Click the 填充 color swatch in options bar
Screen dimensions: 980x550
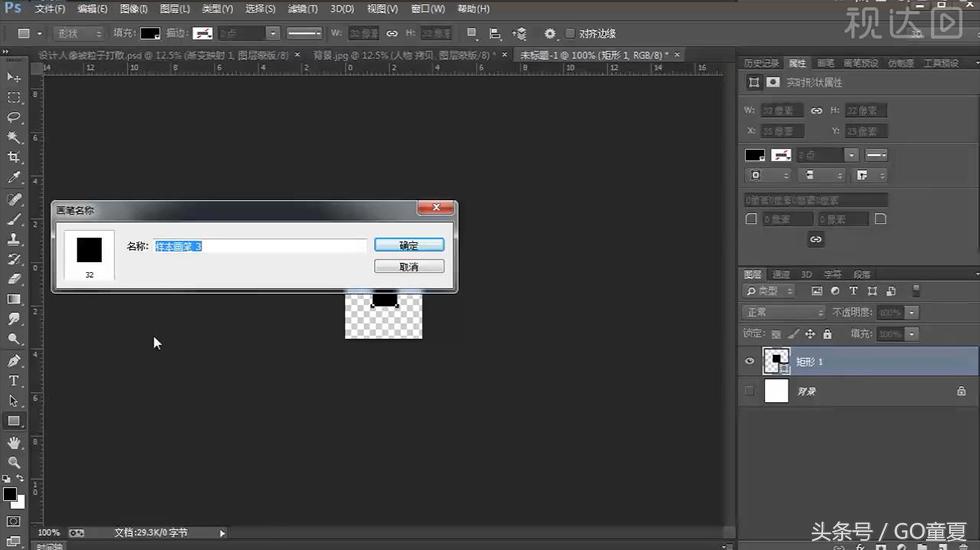[150, 33]
